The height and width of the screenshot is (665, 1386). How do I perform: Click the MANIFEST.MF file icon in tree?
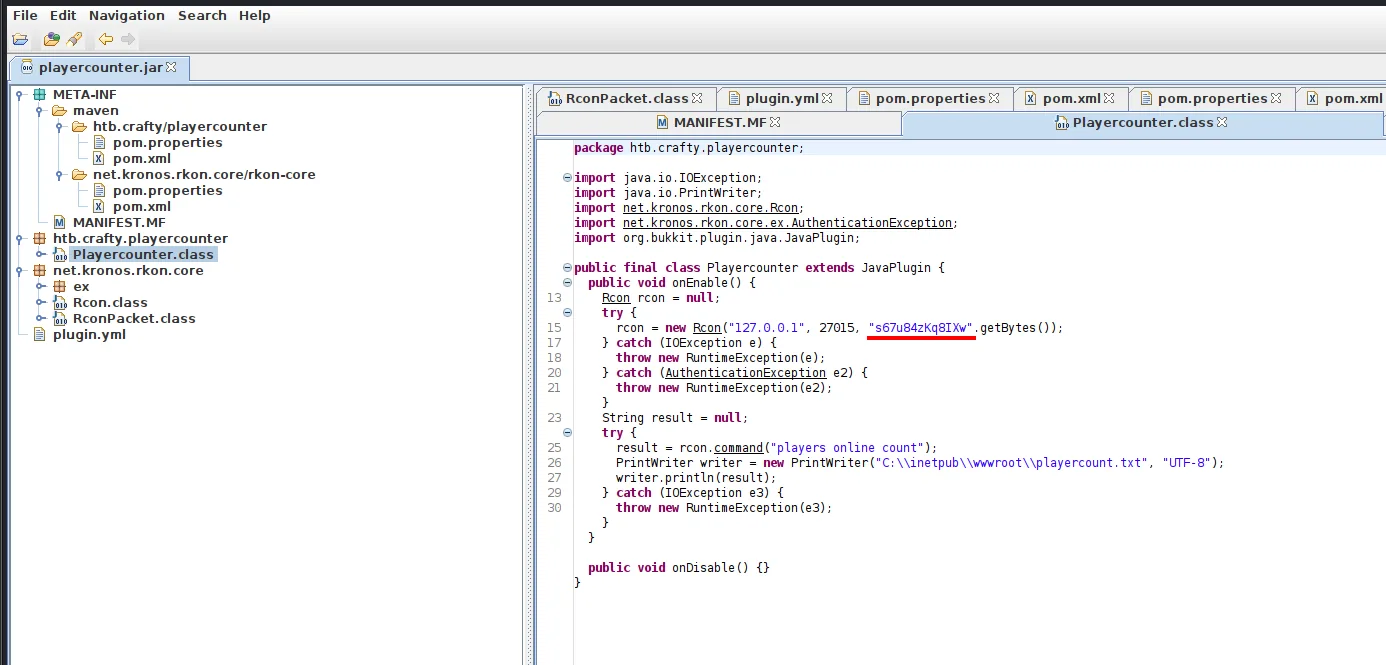tap(59, 222)
